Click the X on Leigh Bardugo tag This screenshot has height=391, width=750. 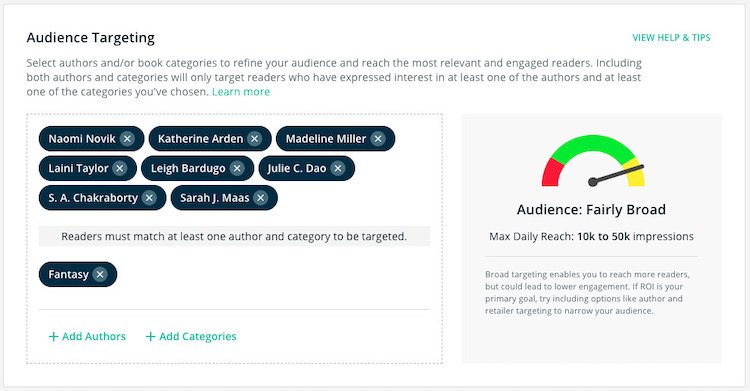(237, 168)
